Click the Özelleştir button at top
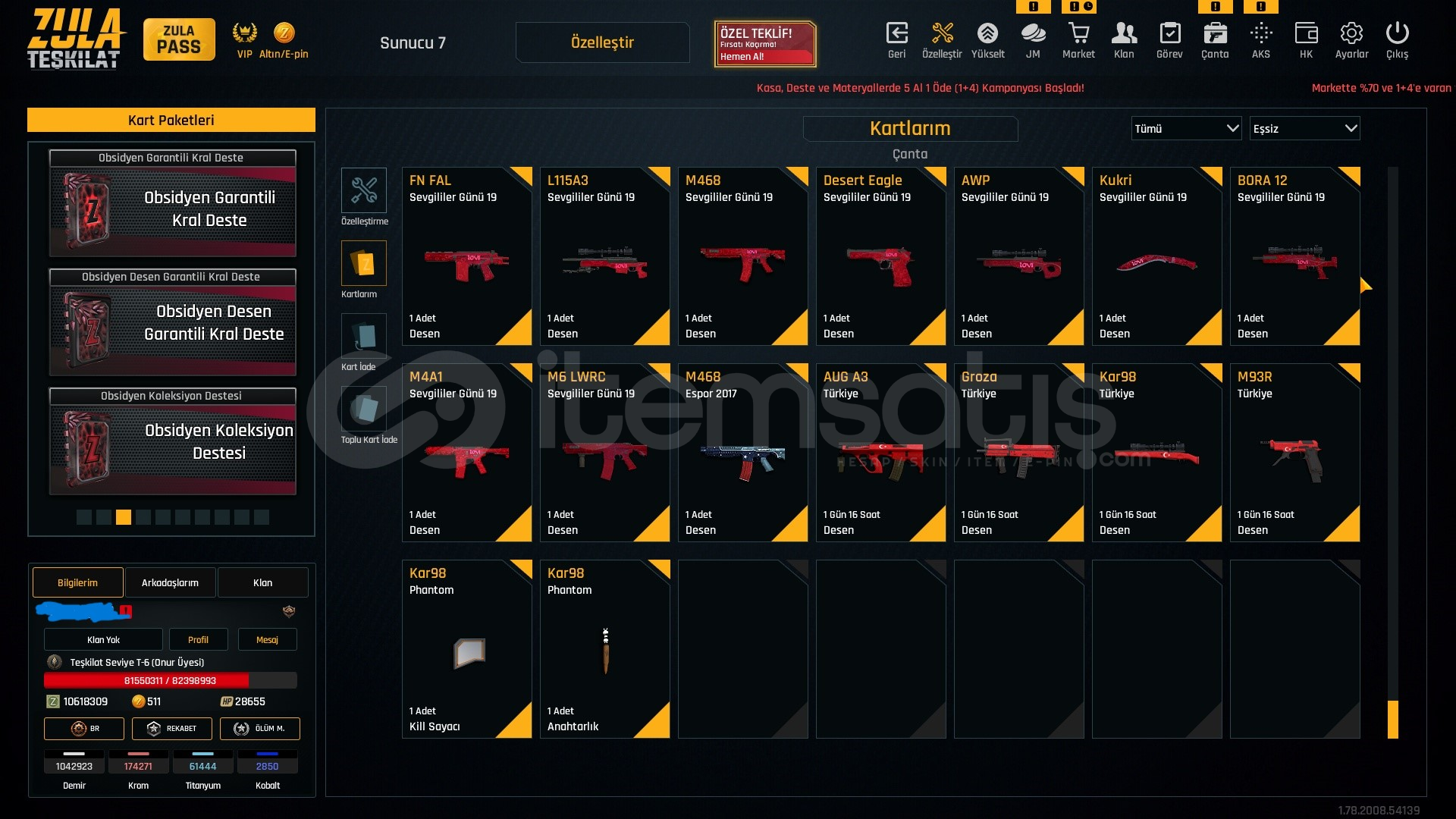Screen dimensions: 1456x819 point(602,42)
